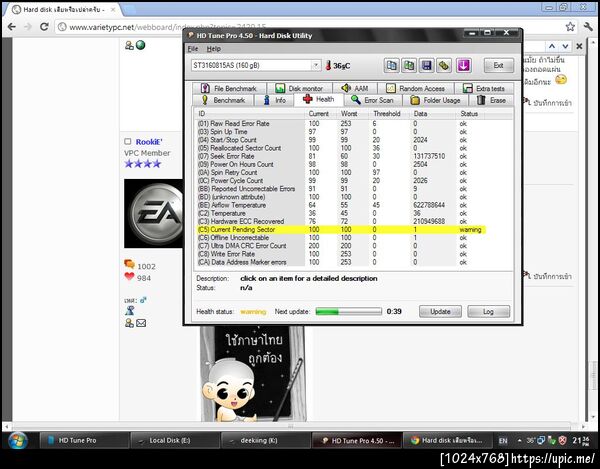Image resolution: width=600 pixels, height=469 pixels.
Task: Select the Data Address Marker errors row
Action: tap(341, 262)
